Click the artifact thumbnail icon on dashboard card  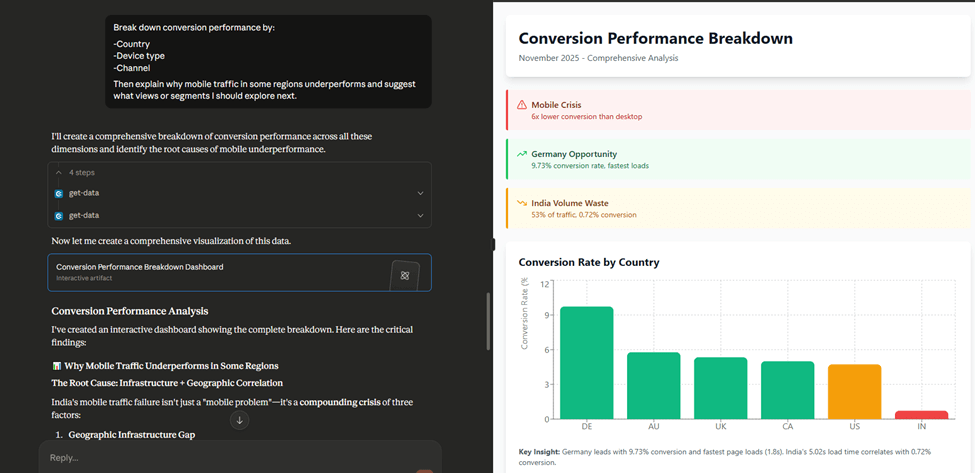click(x=405, y=275)
